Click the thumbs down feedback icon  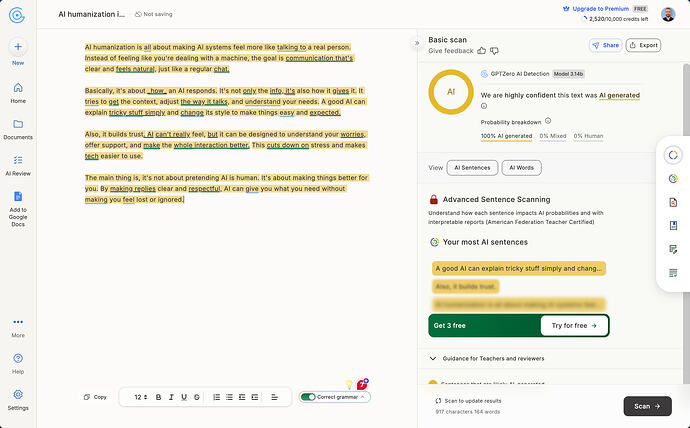click(x=494, y=51)
